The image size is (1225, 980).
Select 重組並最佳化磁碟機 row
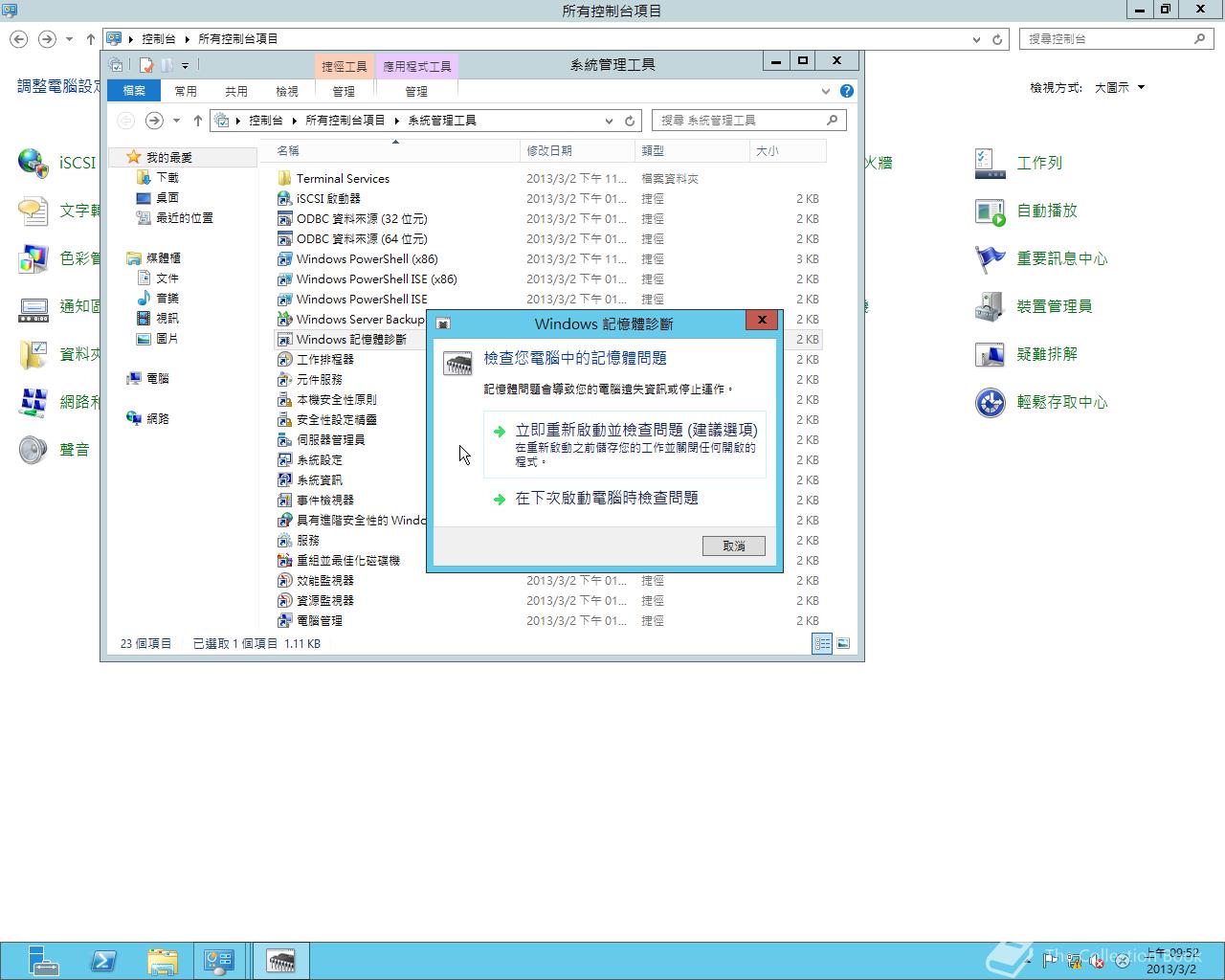[x=549, y=560]
